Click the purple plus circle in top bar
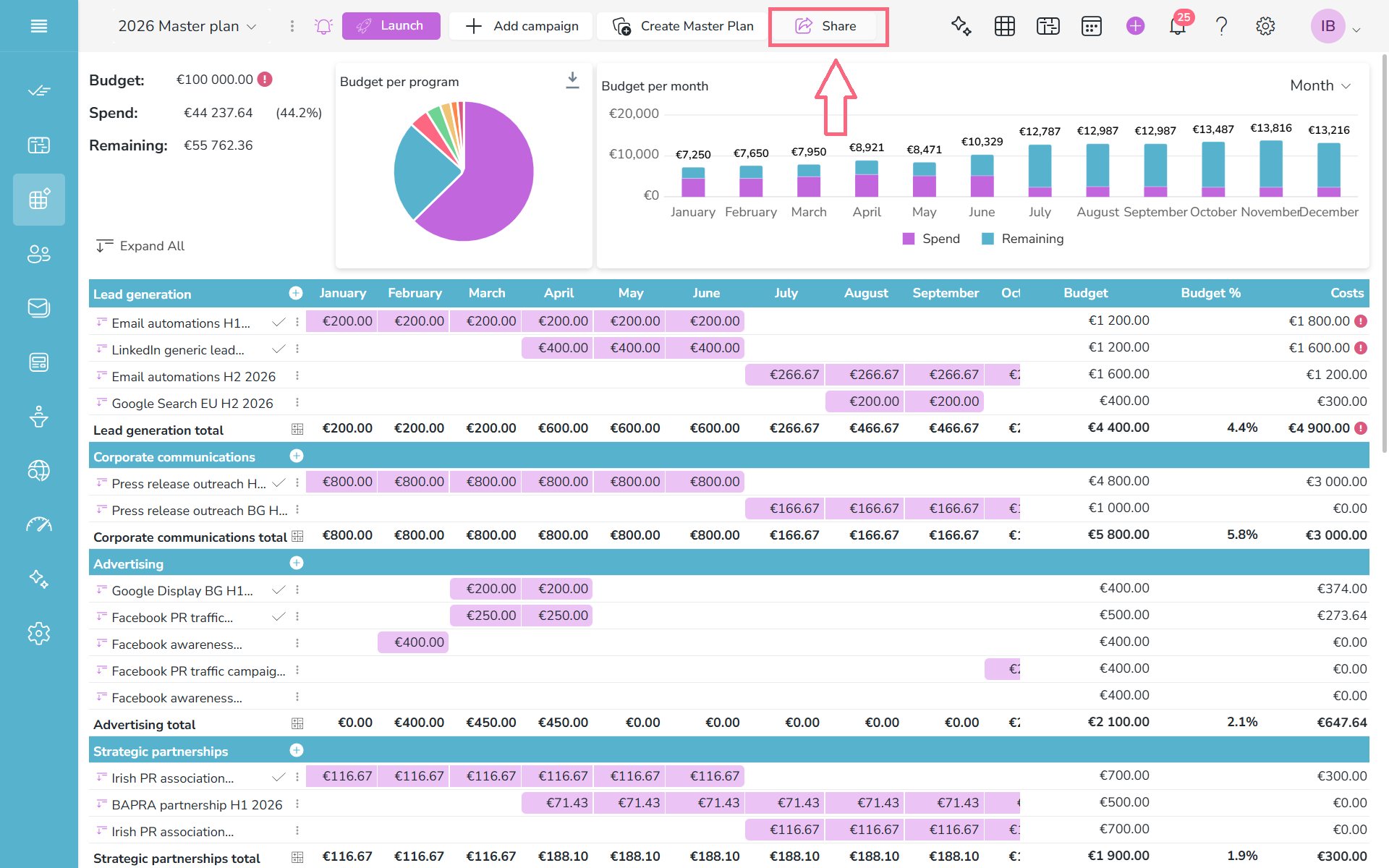1389x868 pixels. tap(1135, 26)
